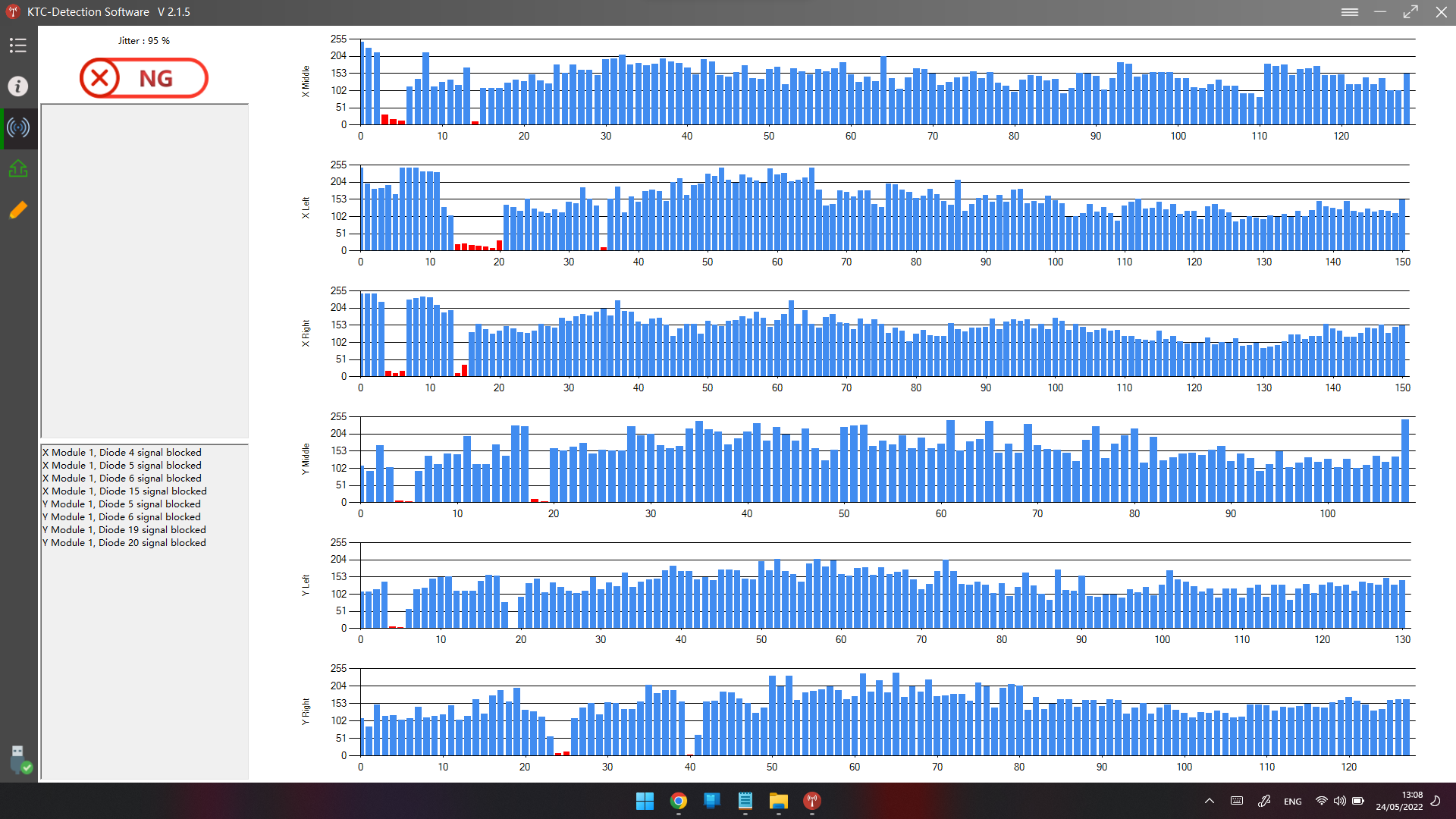Click the green upload arrow icon
Screen dimensions: 1456x819
pyautogui.click(x=18, y=168)
